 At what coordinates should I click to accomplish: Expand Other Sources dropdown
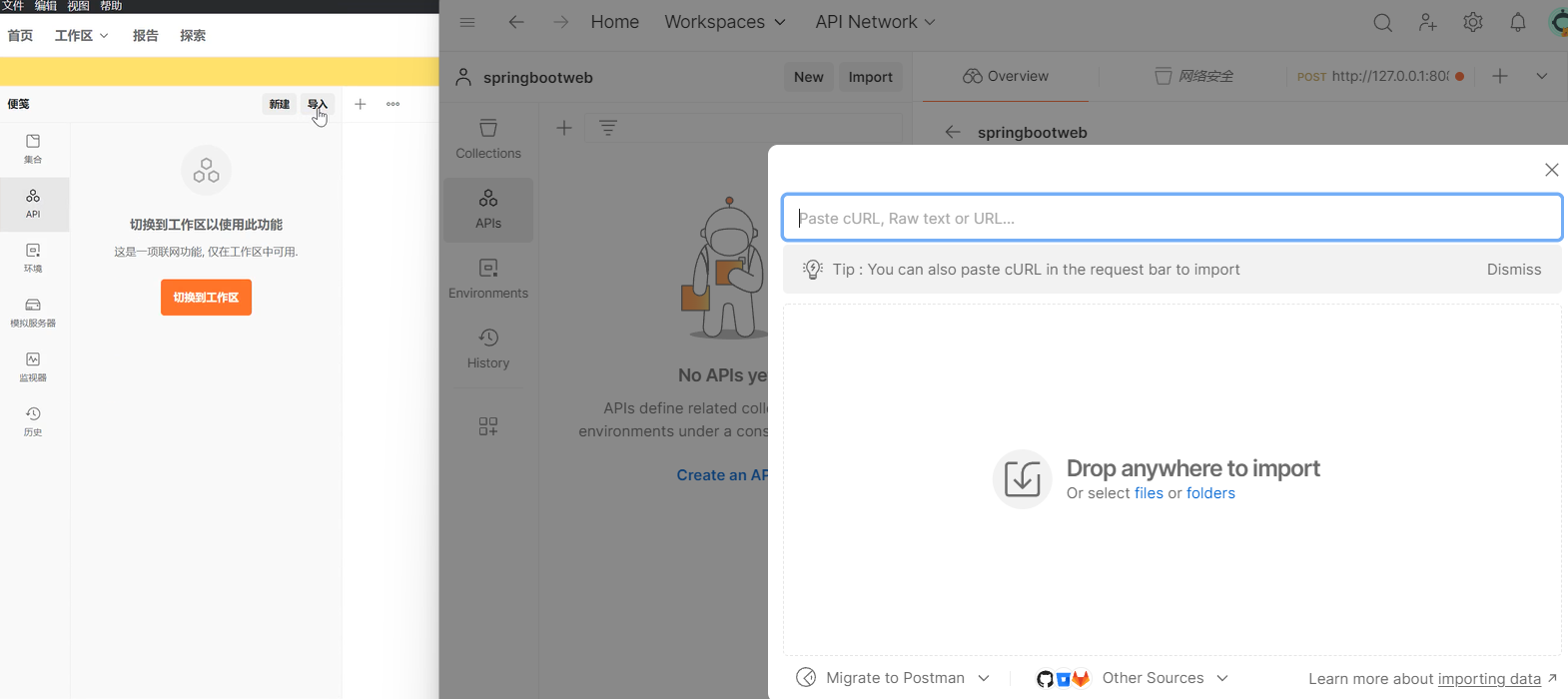pos(1132,678)
